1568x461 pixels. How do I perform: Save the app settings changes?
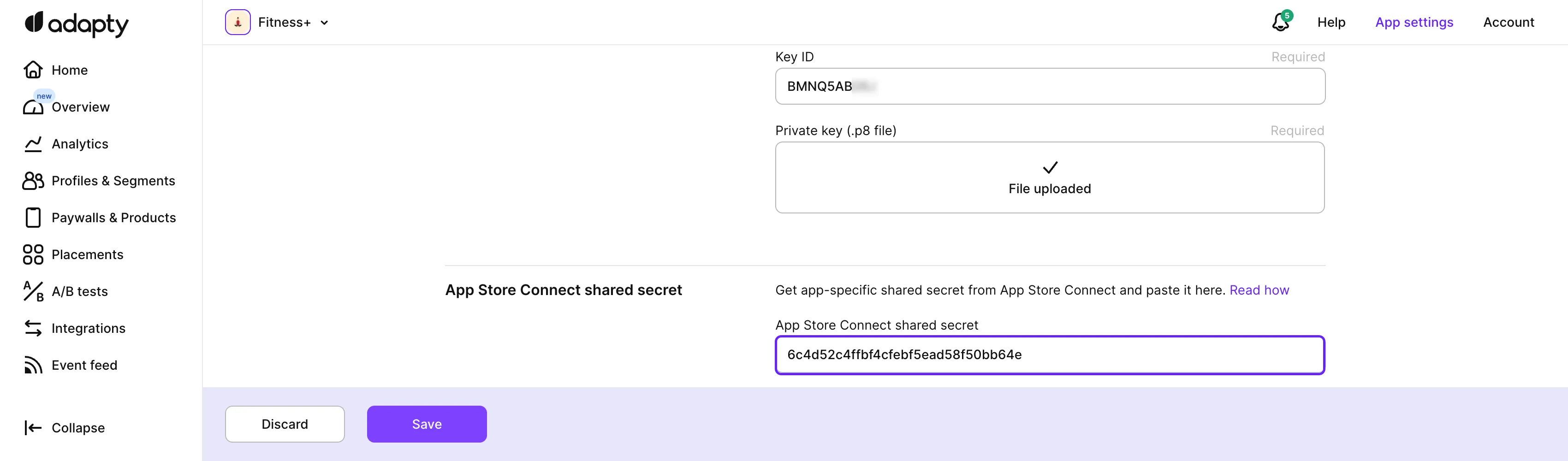coord(427,424)
